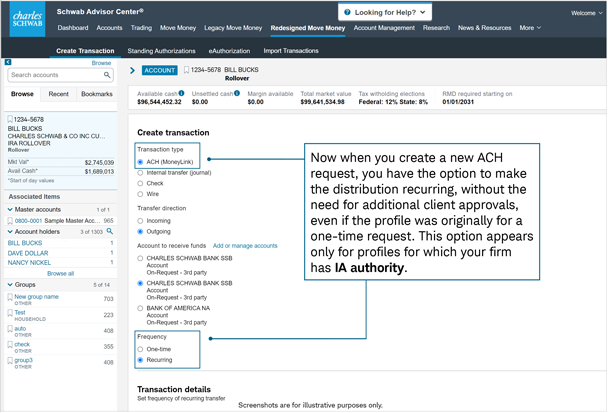Open the Welcome user menu
The image size is (608, 413).
(586, 13)
